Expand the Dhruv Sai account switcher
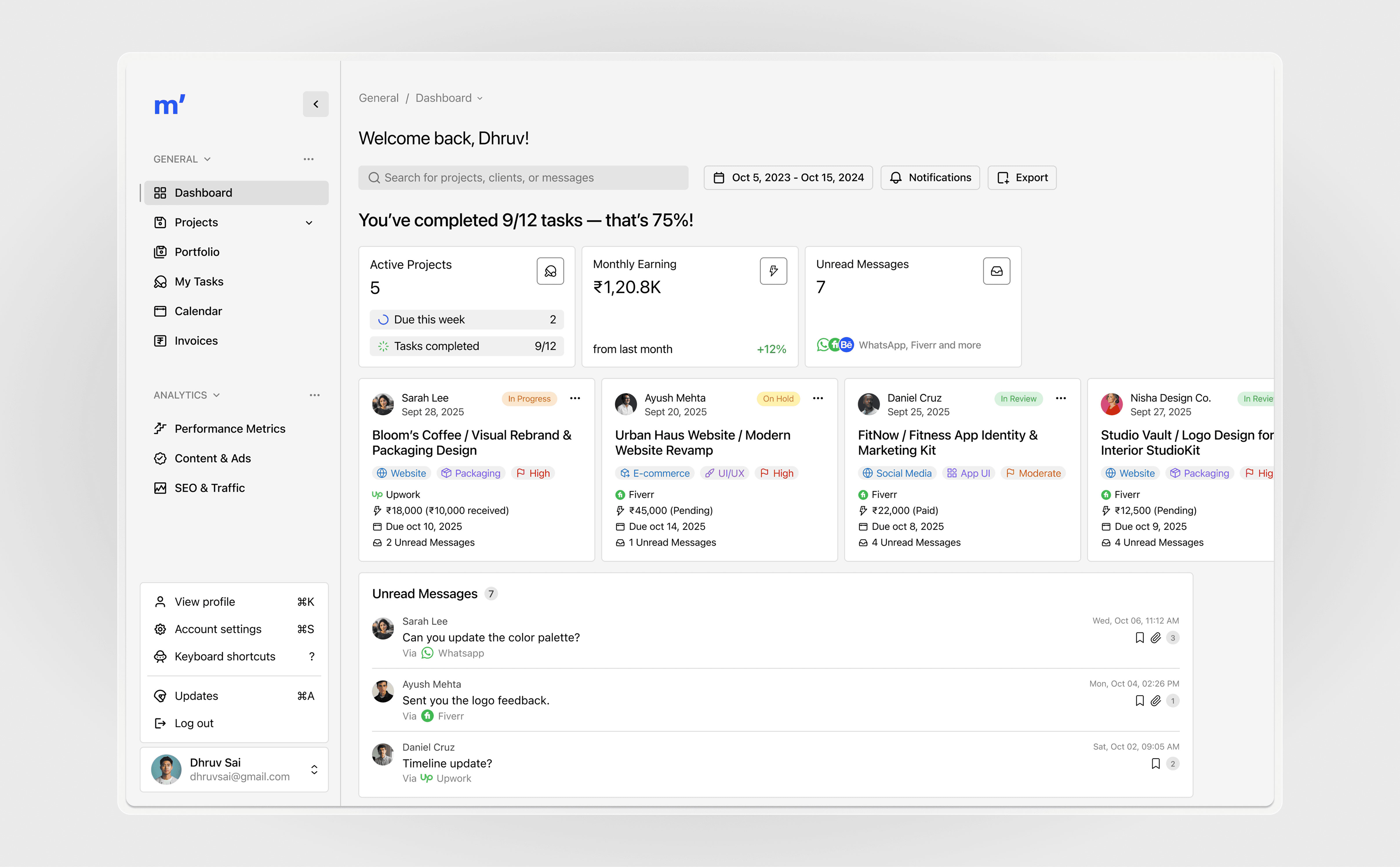Viewport: 1400px width, 867px height. click(314, 770)
